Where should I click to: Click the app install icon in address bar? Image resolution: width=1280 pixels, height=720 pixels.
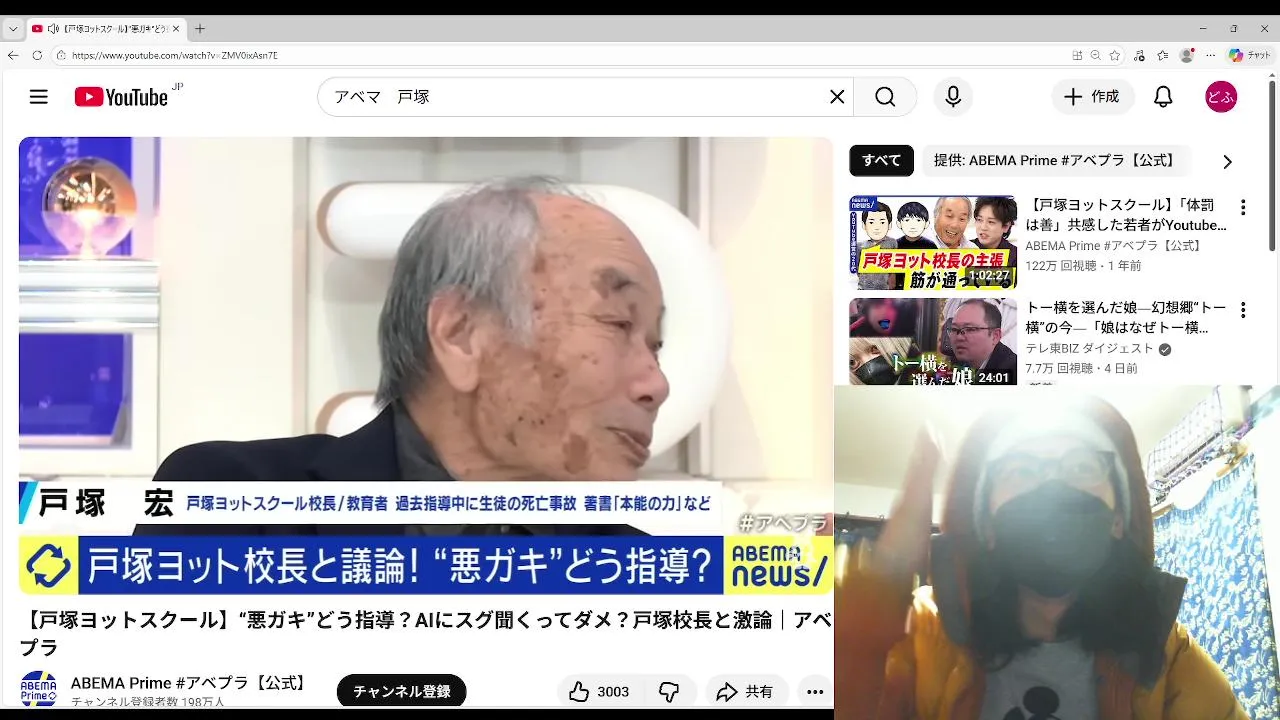[1077, 55]
